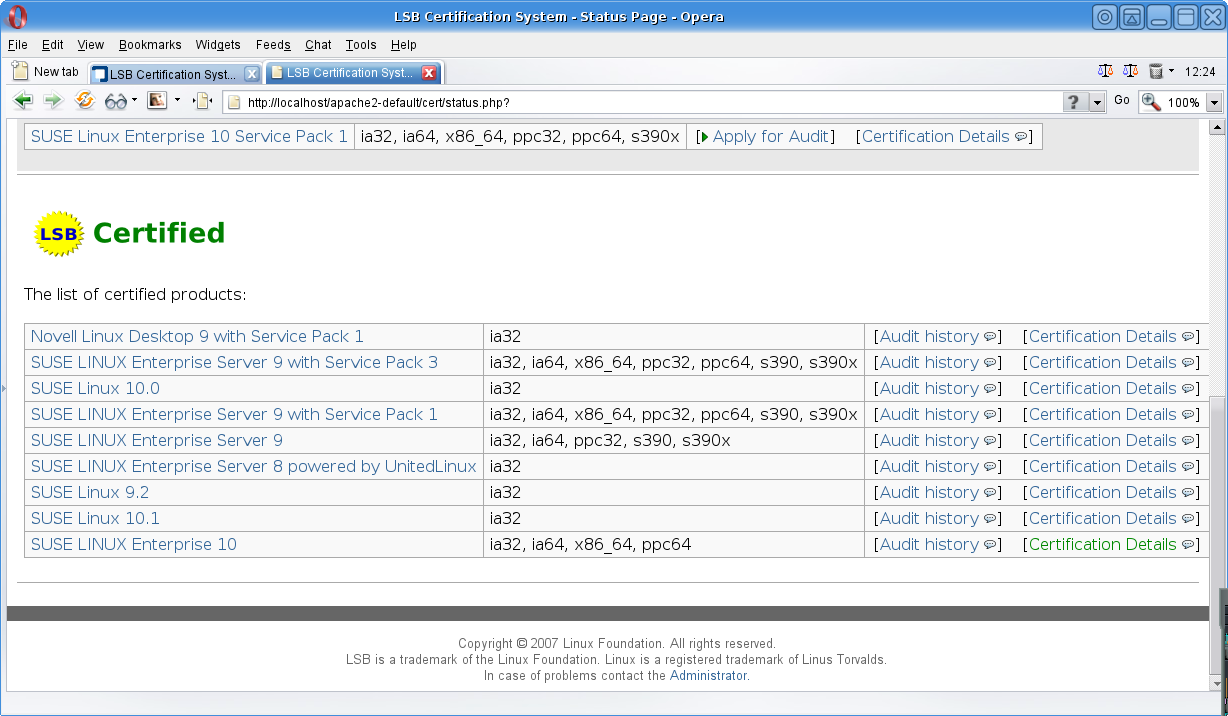
Task: Open the Feeds menu
Action: click(273, 45)
